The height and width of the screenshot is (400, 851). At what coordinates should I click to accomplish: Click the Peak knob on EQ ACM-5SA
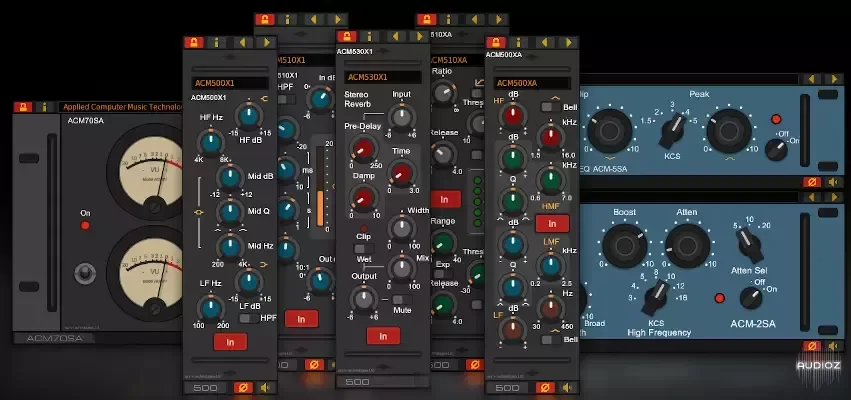729,131
